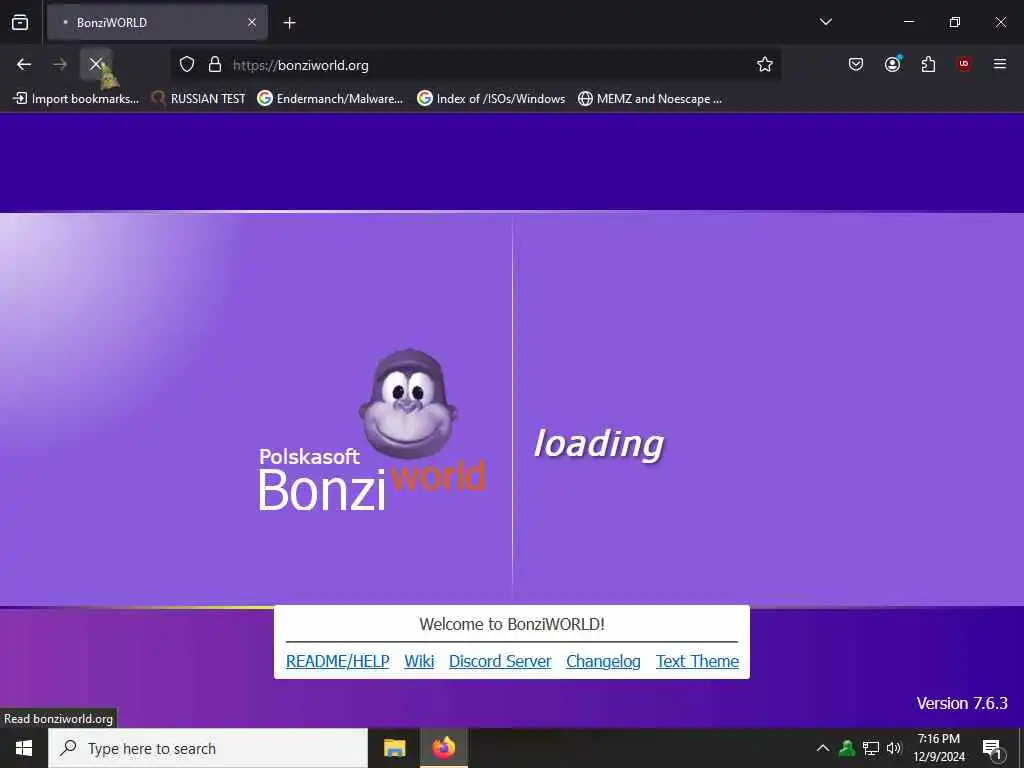This screenshot has width=1024, height=768.
Task: Open Firefox application hamburger menu
Action: [1000, 64]
